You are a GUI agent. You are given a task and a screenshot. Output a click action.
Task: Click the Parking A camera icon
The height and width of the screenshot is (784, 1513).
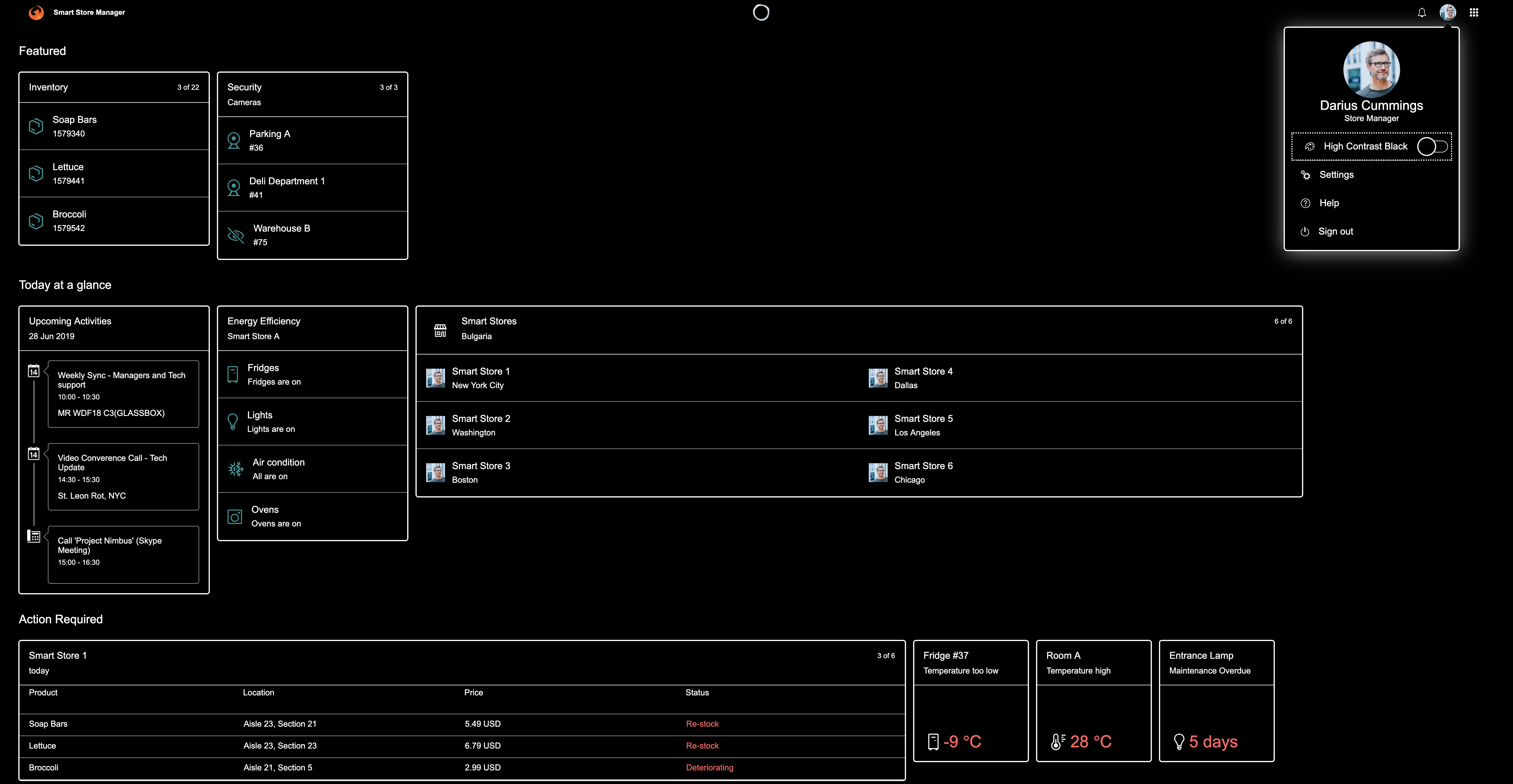[x=234, y=140]
